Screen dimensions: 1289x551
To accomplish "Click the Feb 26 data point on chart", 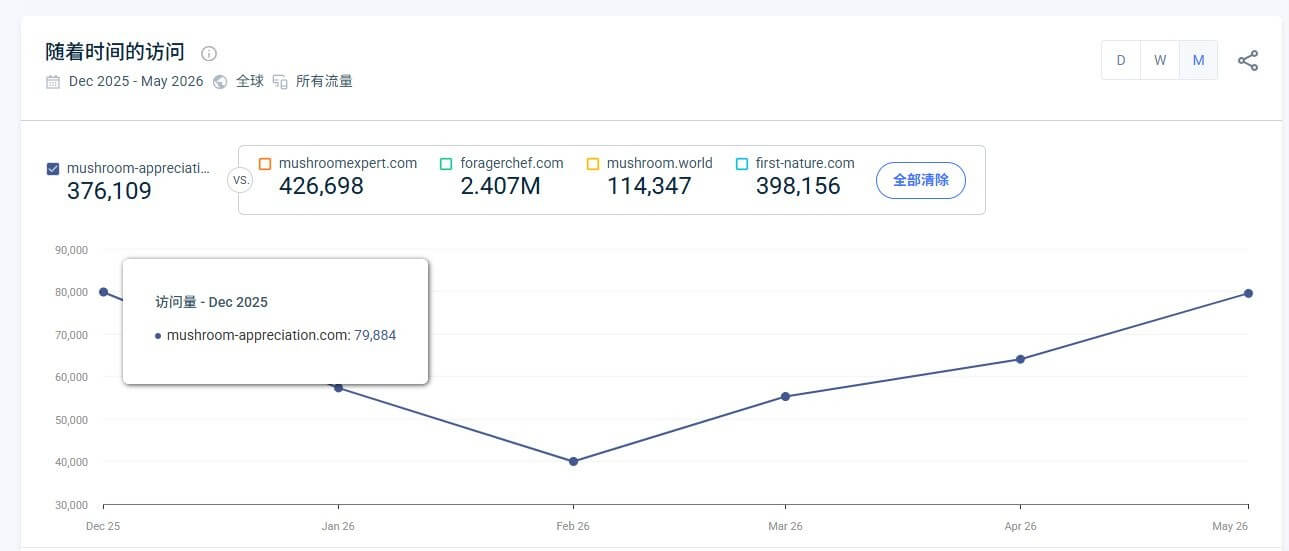I will 573,461.
